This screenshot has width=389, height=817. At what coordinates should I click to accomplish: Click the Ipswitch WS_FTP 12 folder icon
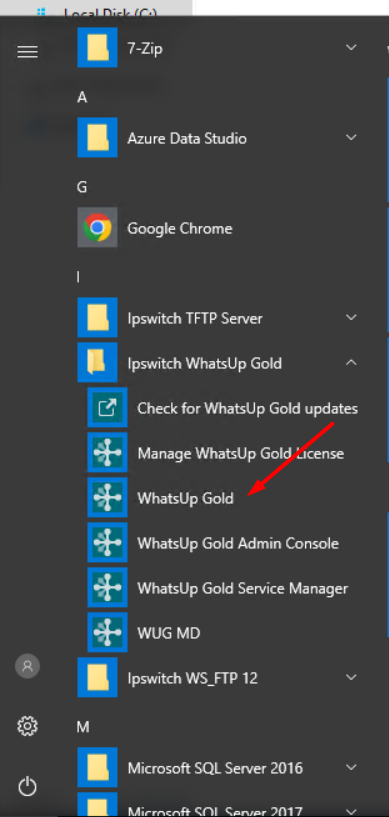(x=97, y=678)
